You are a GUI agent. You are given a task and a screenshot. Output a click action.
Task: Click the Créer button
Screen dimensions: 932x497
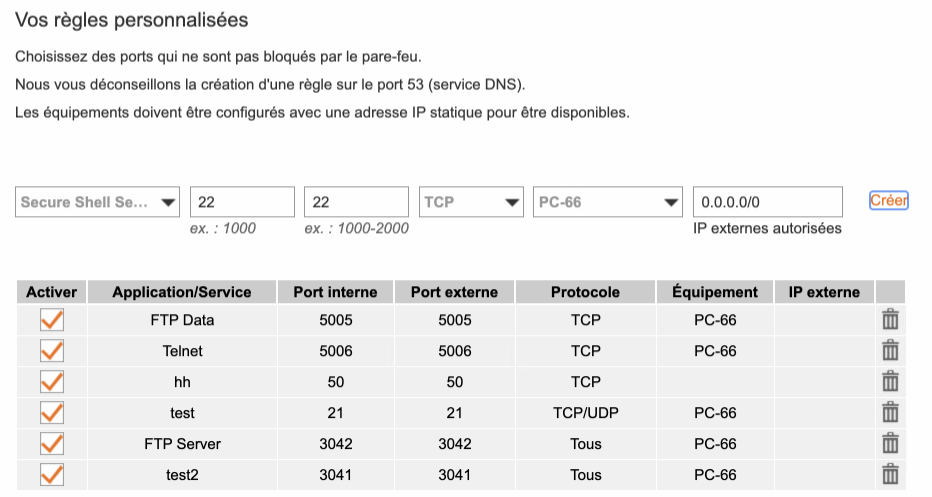(888, 201)
